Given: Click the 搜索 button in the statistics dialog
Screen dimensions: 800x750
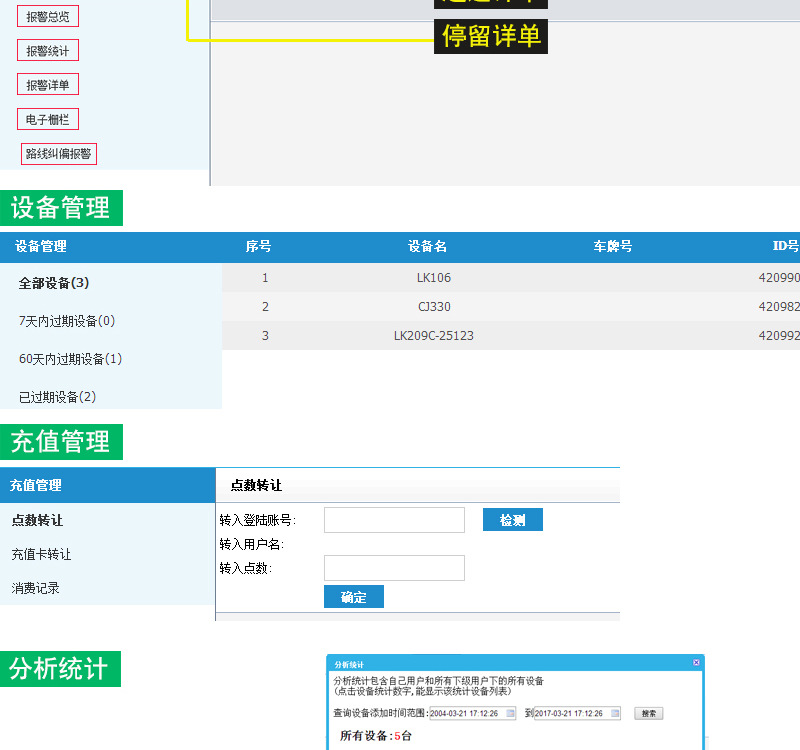Looking at the screenshot, I should (648, 713).
